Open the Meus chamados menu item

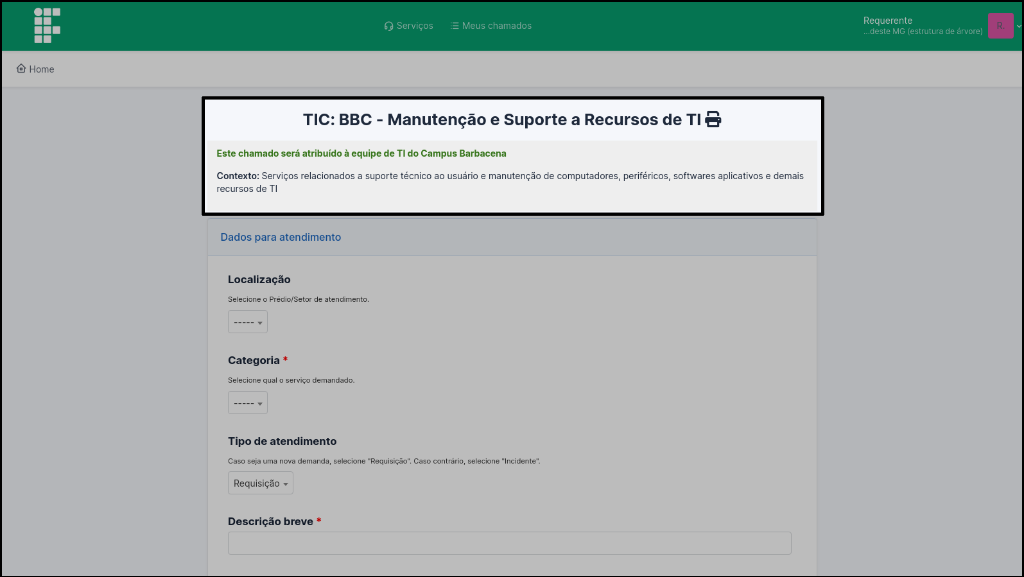pos(496,26)
